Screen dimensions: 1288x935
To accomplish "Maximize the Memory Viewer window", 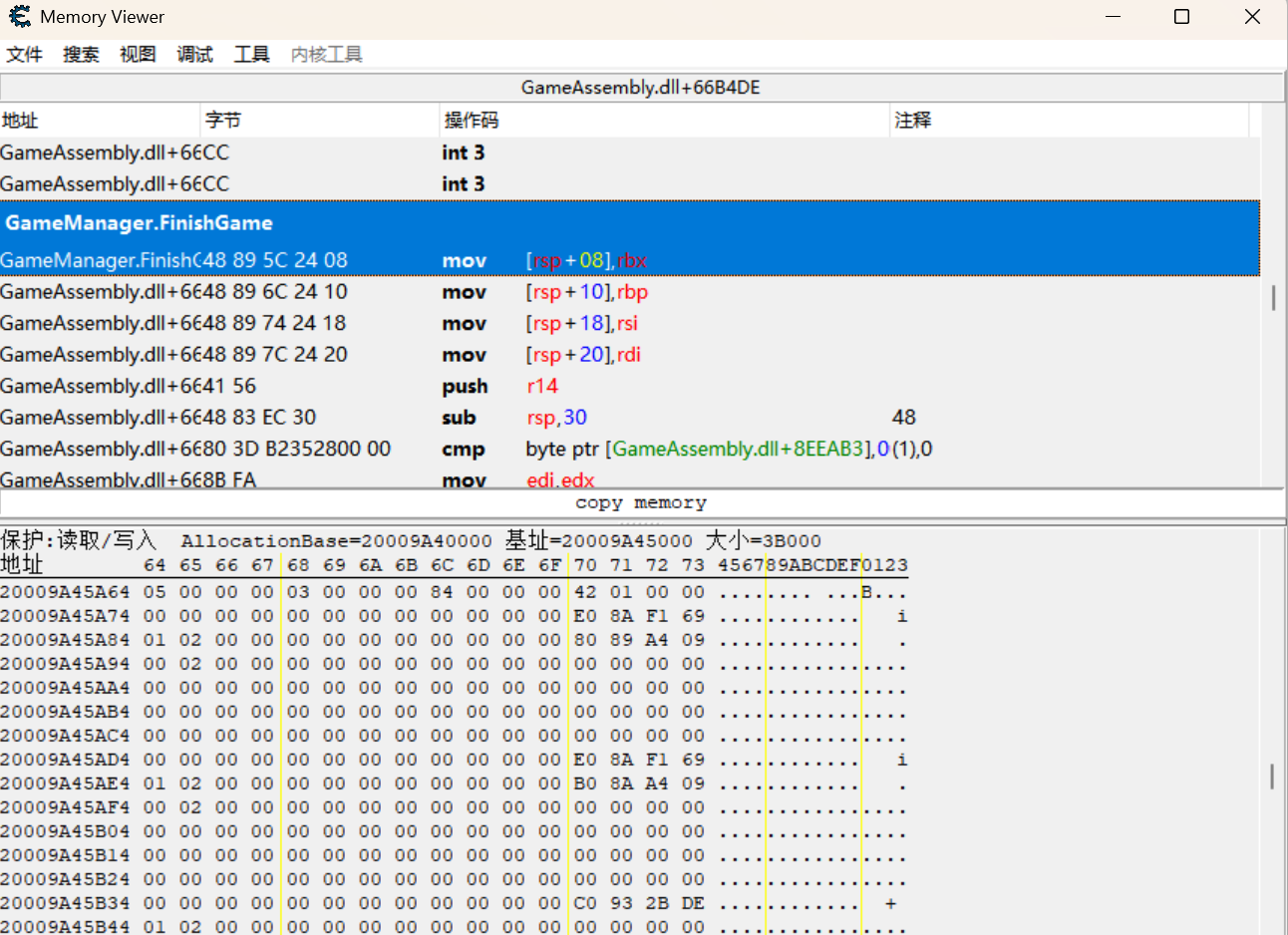I will (1182, 17).
